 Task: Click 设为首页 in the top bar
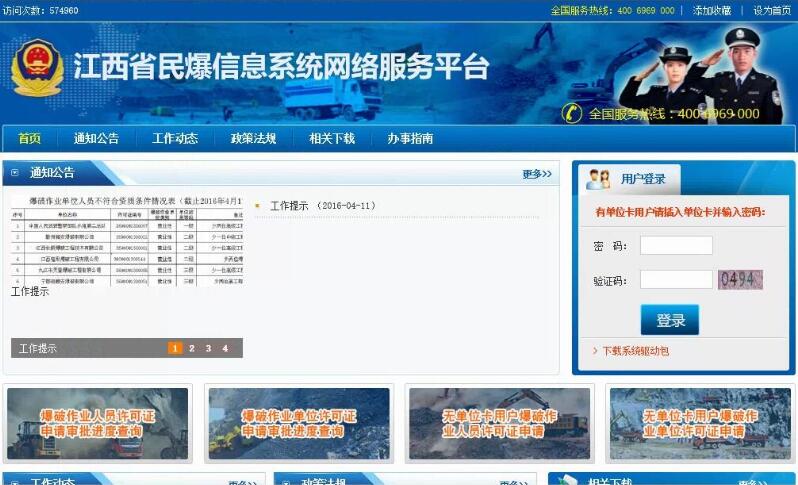pos(771,10)
